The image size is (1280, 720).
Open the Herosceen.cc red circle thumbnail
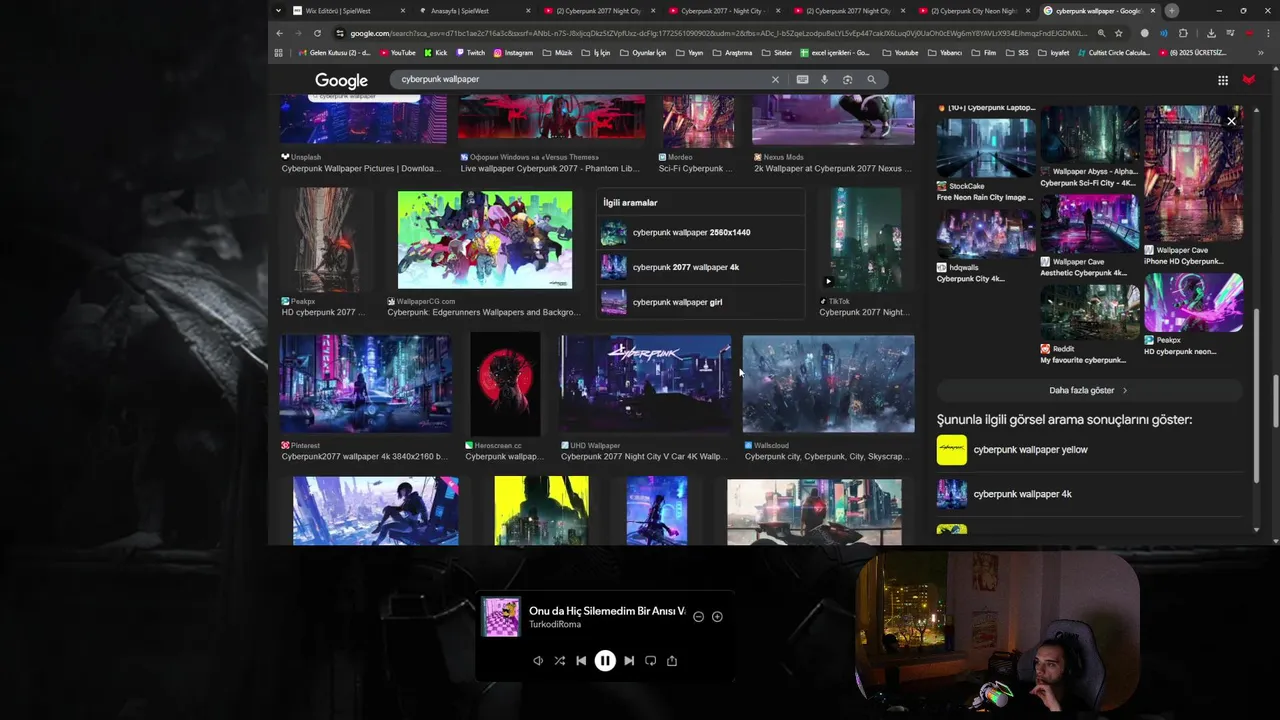[505, 384]
